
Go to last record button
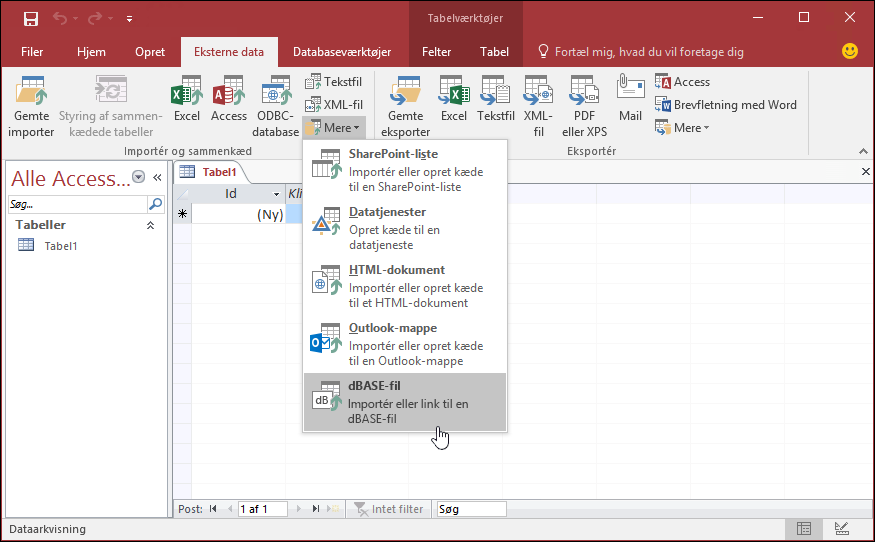click(316, 509)
